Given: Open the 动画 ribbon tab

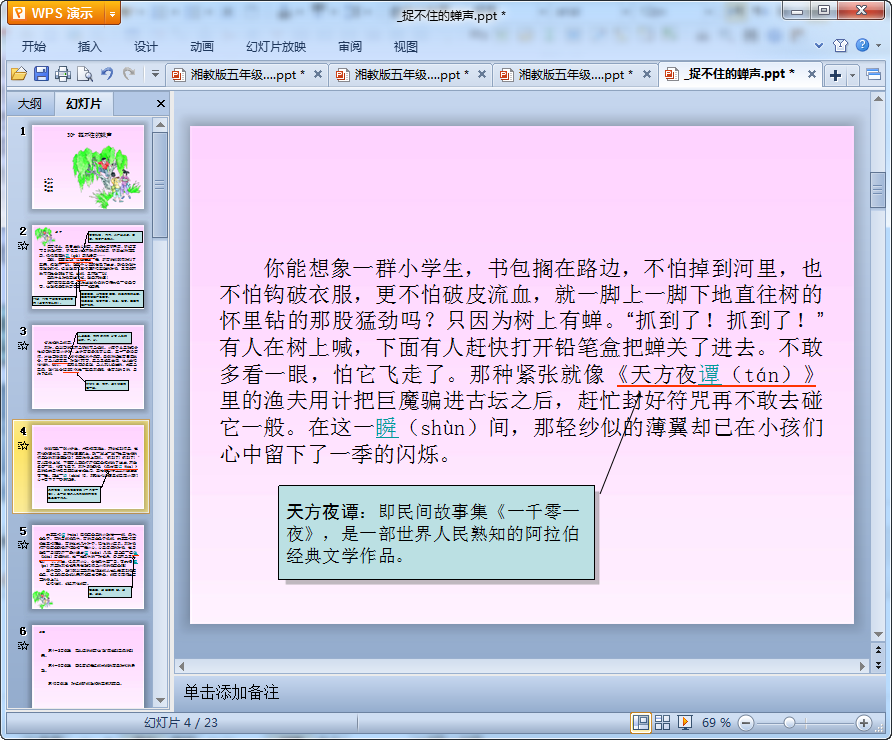Looking at the screenshot, I should tap(201, 47).
